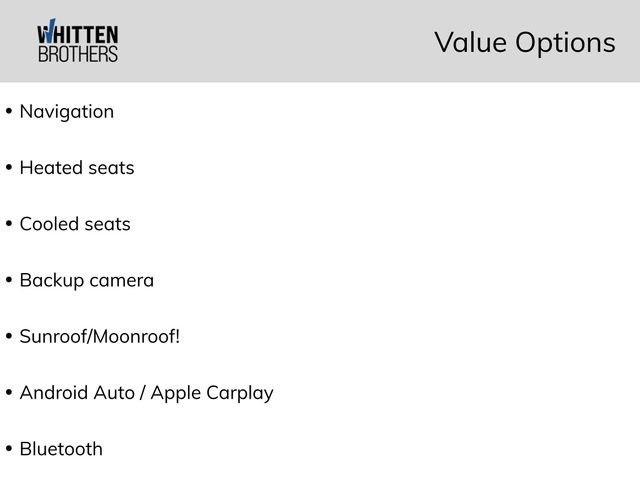Select the "Bluetooth" list item text

click(x=60, y=449)
